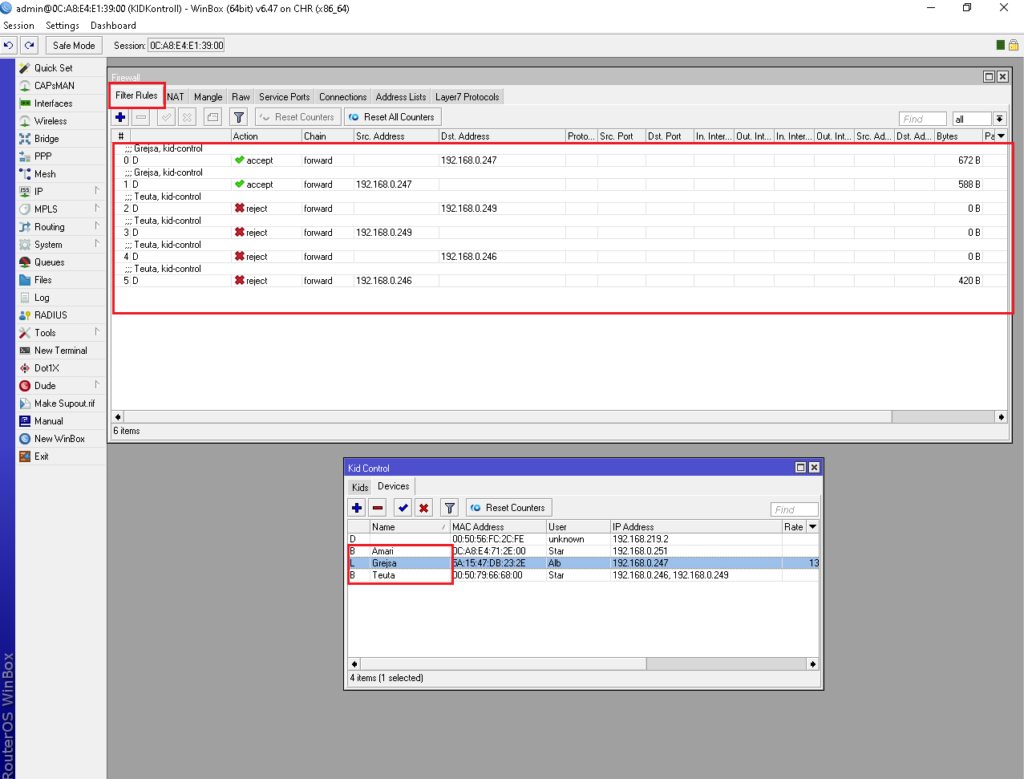The height and width of the screenshot is (779, 1024).
Task: Open Wireless from the sidebar
Action: tap(50, 121)
